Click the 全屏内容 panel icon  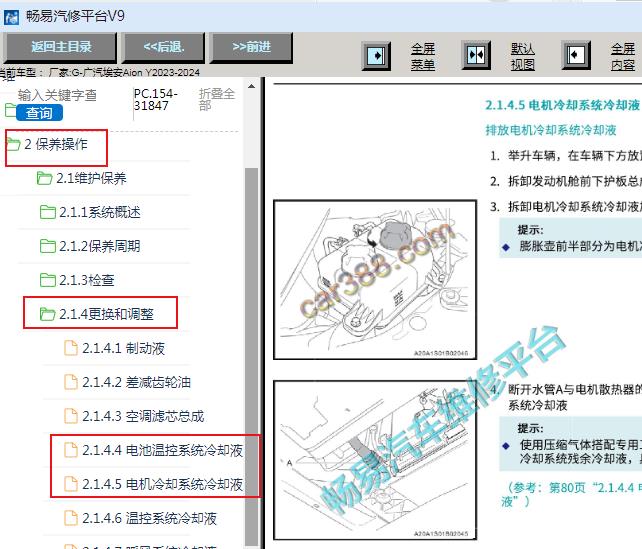click(576, 55)
